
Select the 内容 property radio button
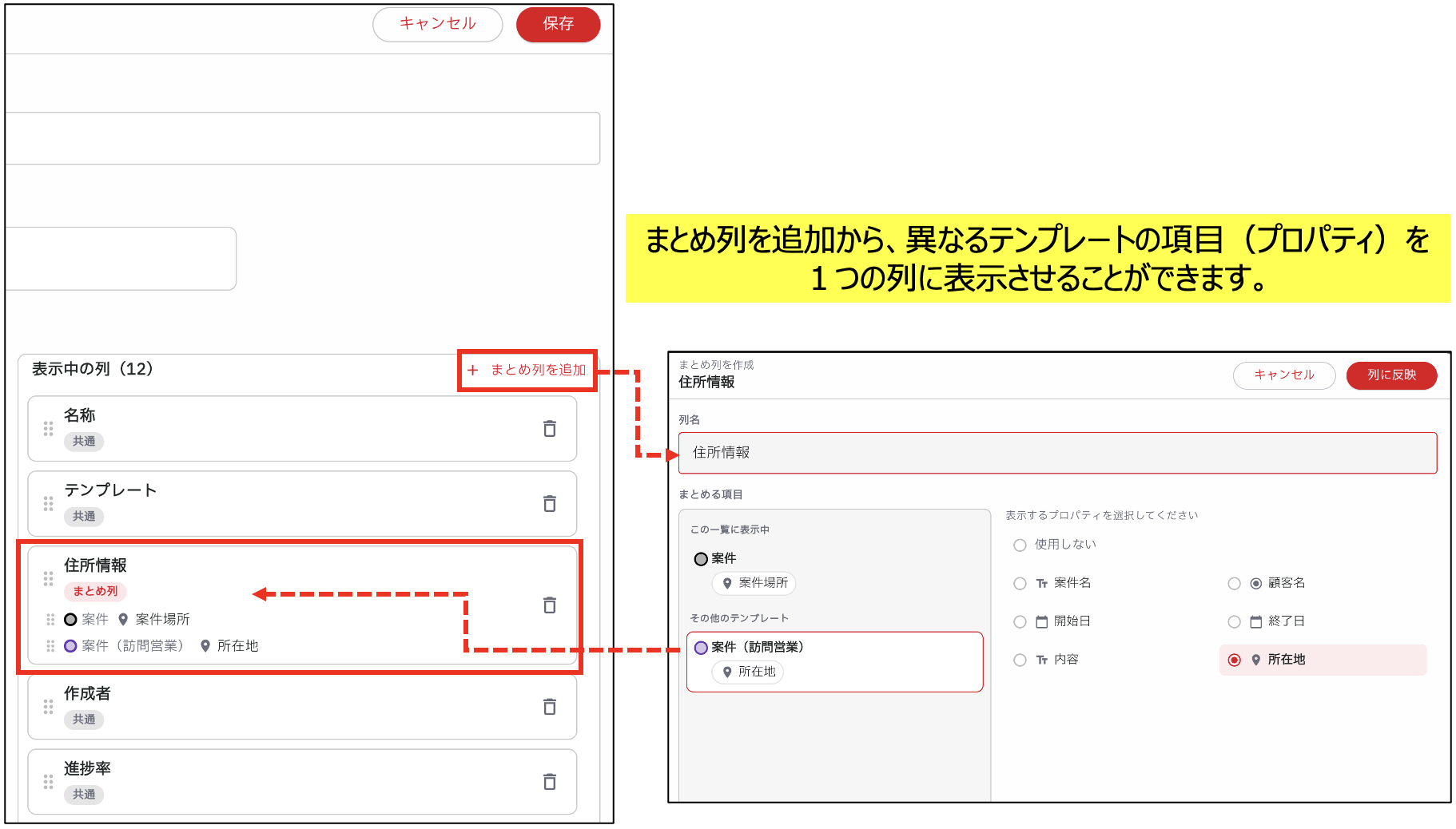(1020, 660)
